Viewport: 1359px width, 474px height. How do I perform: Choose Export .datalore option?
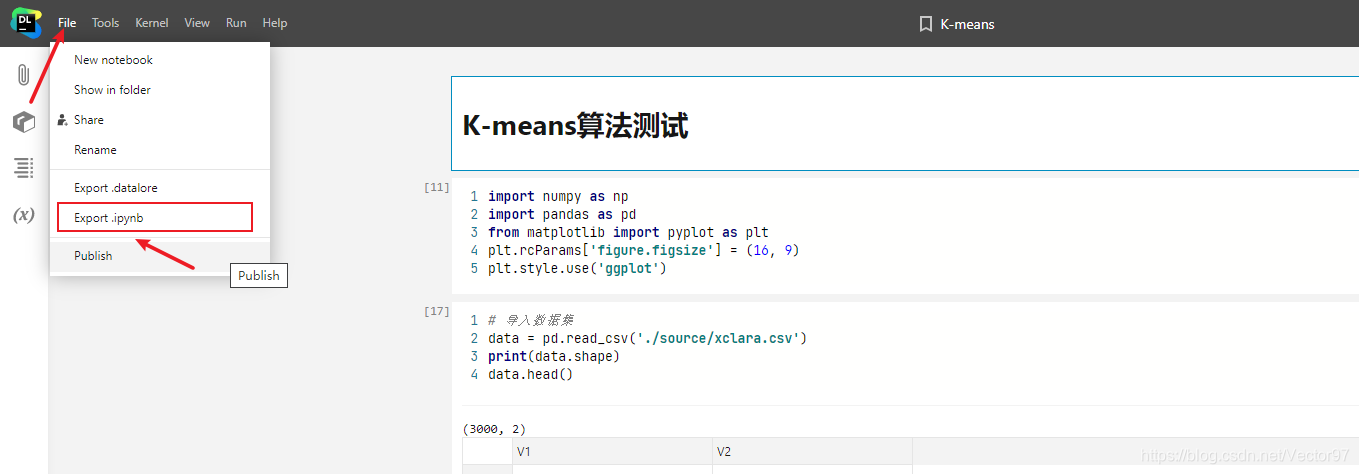coord(160,188)
